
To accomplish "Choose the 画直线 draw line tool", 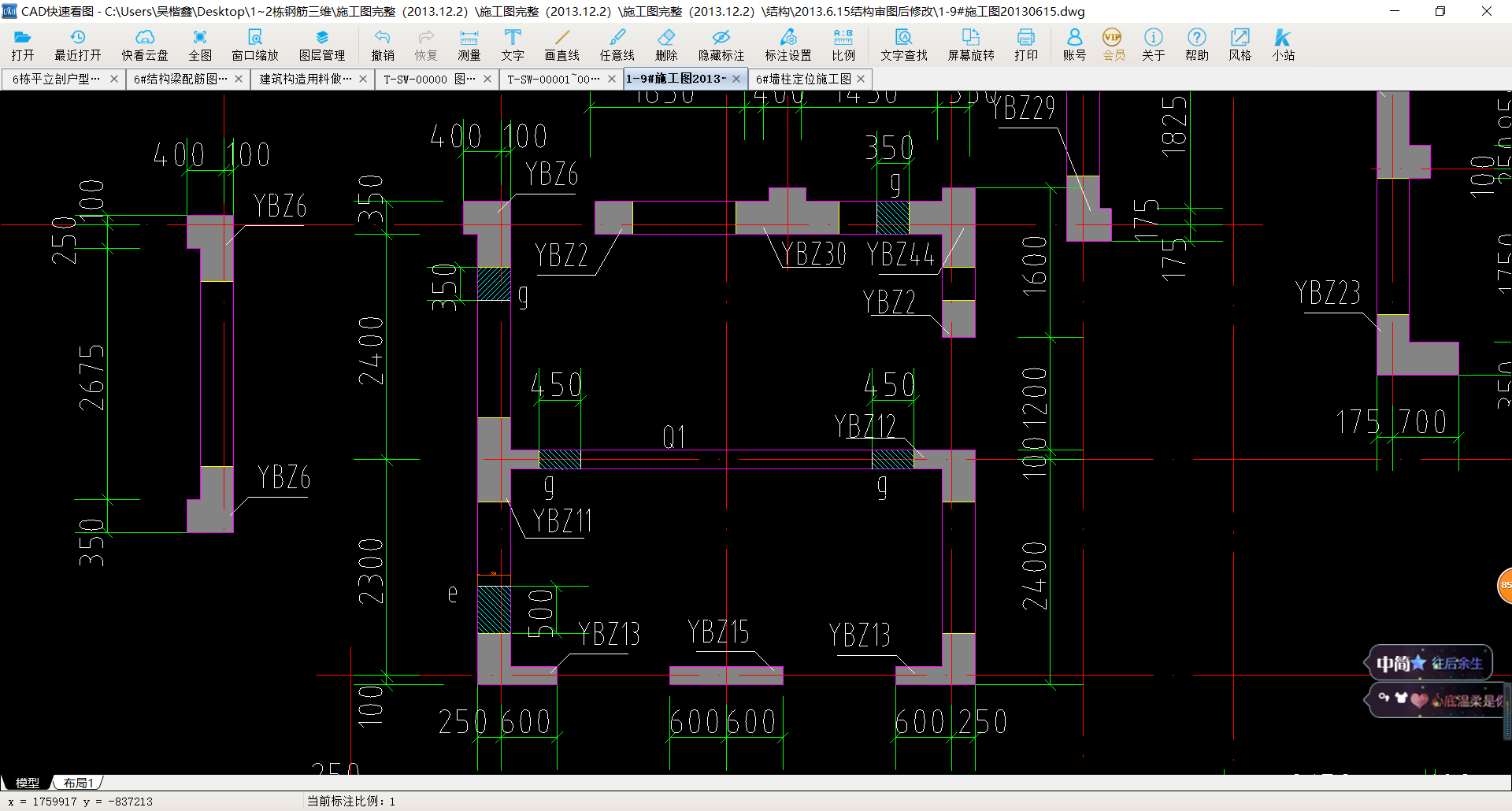I will coord(562,45).
